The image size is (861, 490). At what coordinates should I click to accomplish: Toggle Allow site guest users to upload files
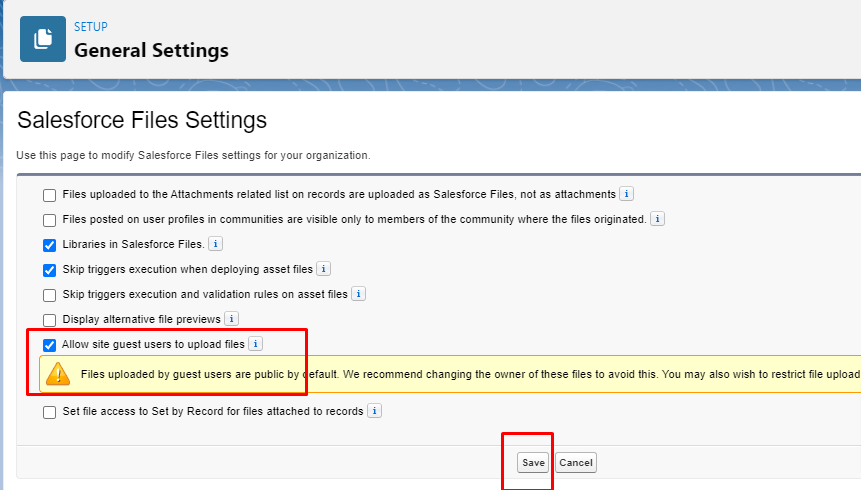click(x=49, y=345)
